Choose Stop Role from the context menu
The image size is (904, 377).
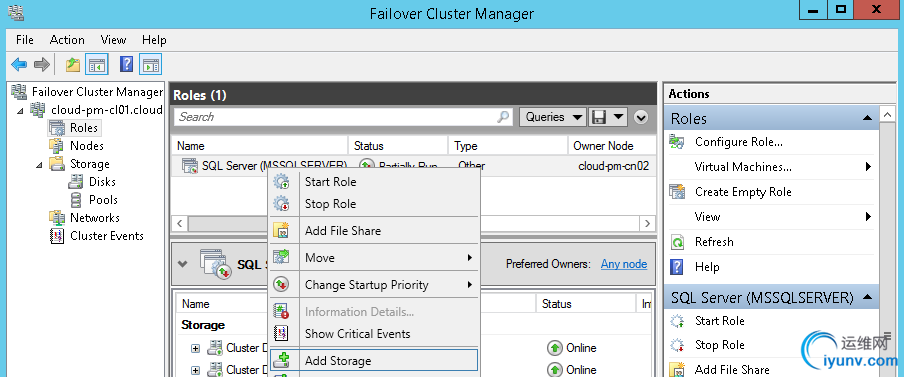(374, 204)
